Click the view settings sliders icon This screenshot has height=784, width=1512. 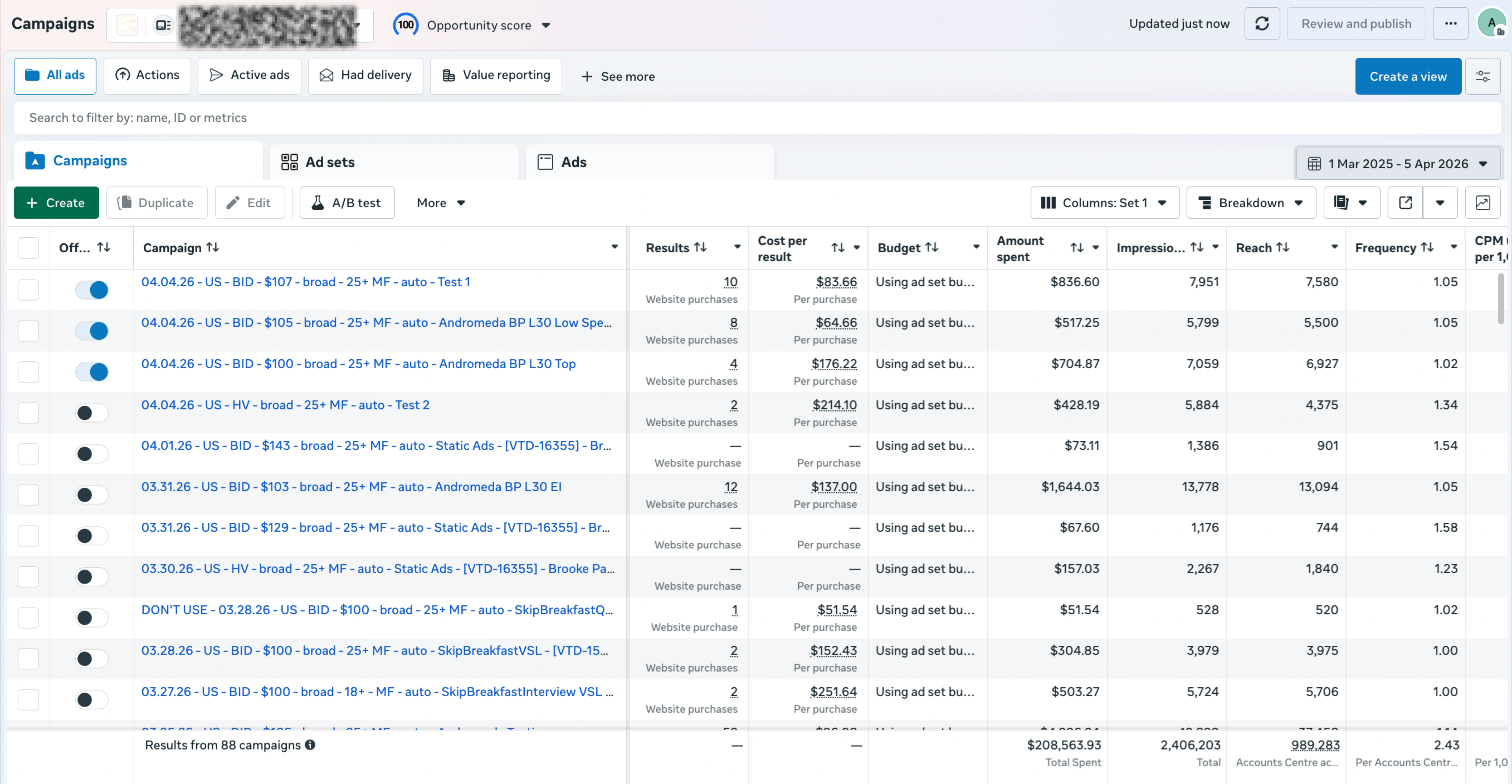1483,76
